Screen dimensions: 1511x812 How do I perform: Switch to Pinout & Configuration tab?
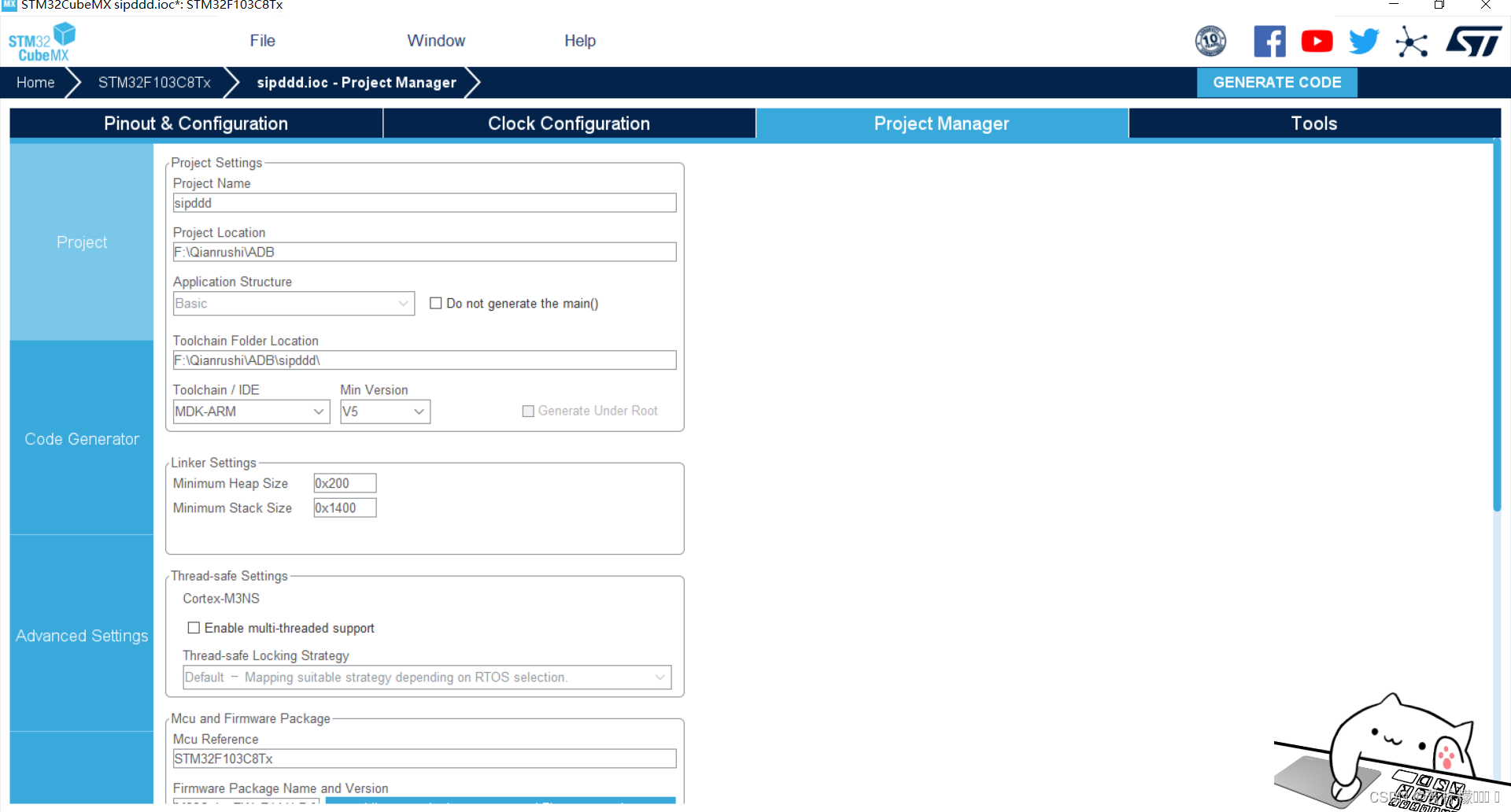(196, 124)
